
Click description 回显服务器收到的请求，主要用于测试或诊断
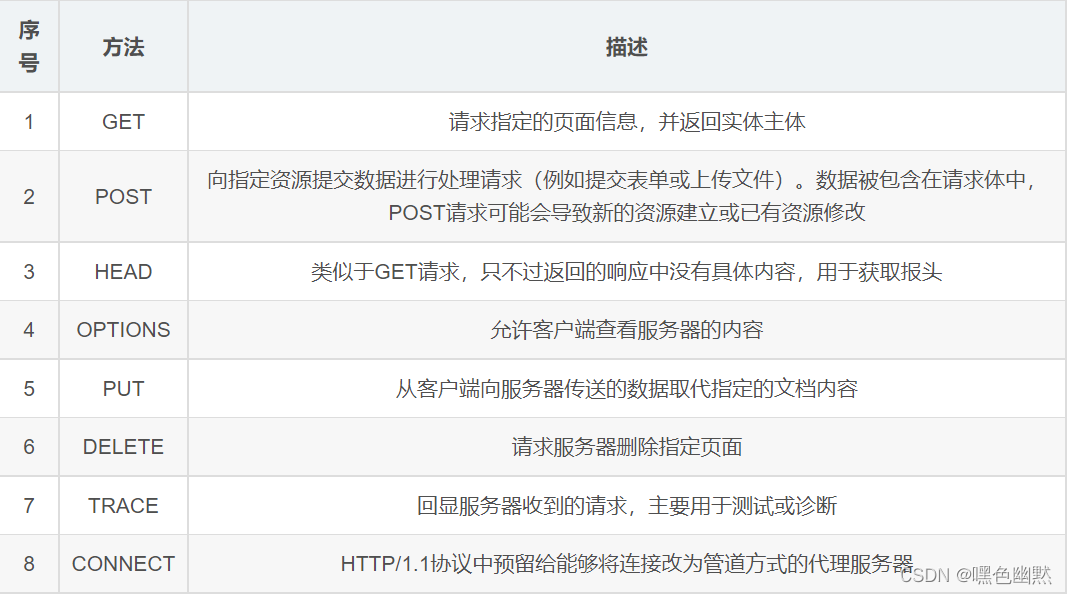point(627,506)
